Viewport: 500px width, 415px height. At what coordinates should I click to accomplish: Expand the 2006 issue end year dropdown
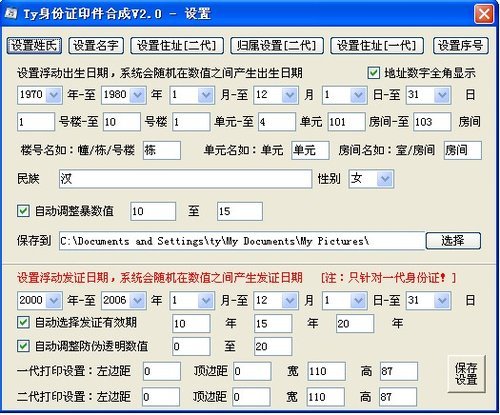click(138, 300)
